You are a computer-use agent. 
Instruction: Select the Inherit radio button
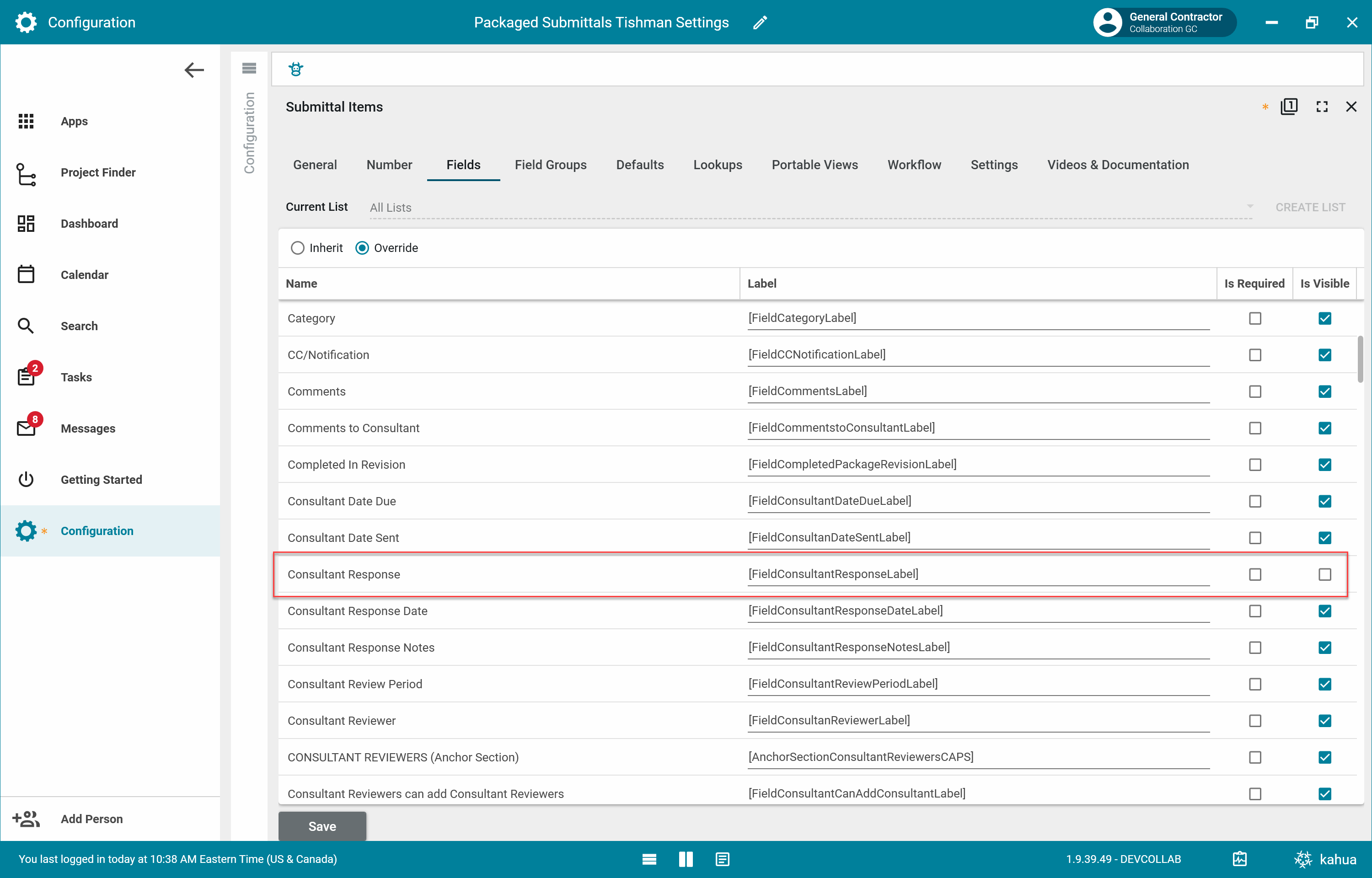(298, 248)
